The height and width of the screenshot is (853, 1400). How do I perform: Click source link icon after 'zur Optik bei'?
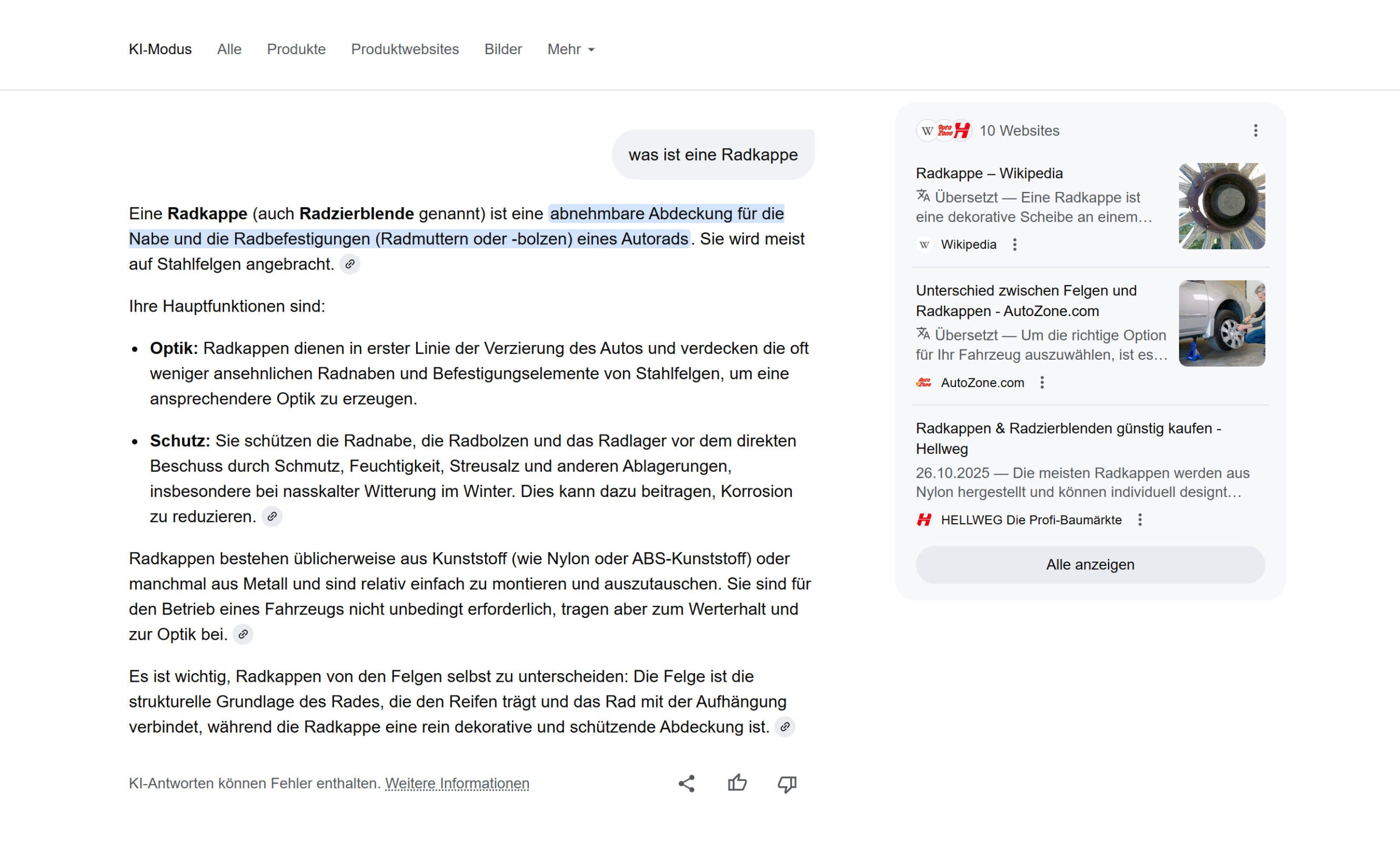pos(243,634)
